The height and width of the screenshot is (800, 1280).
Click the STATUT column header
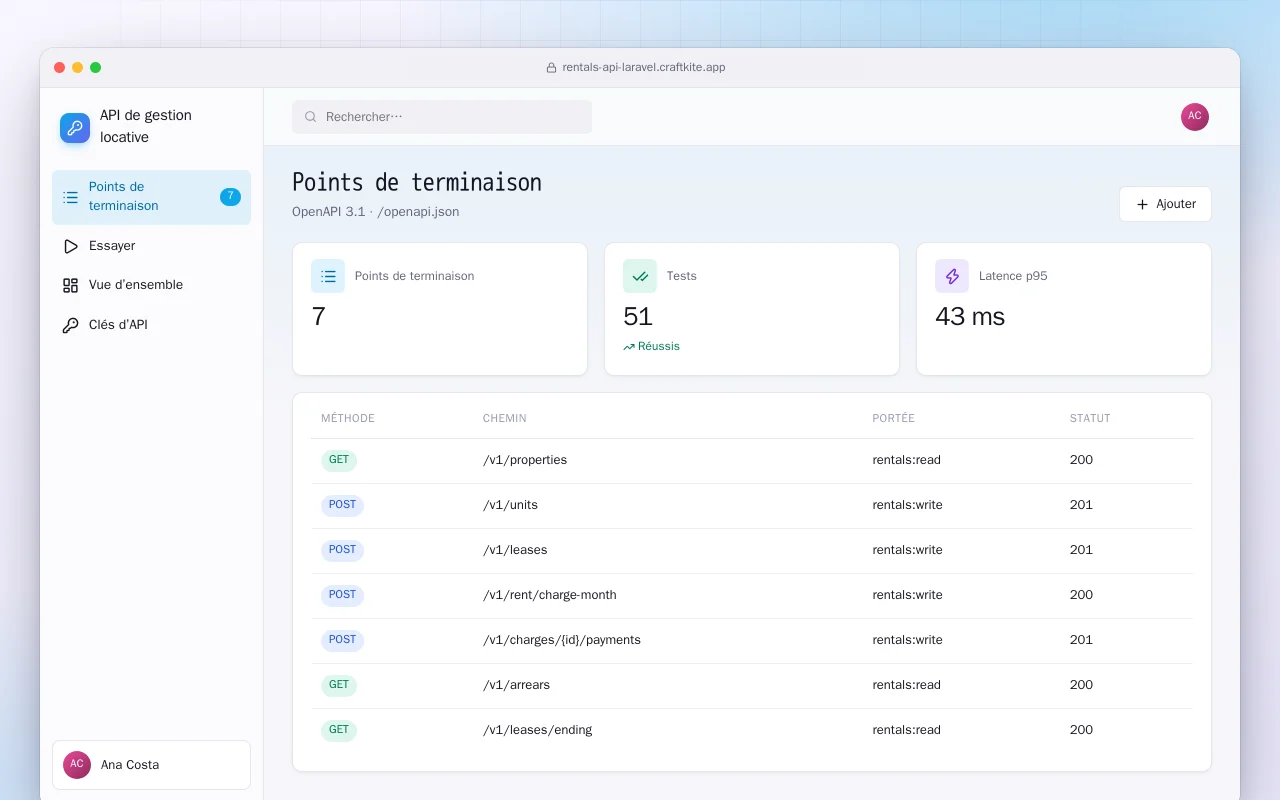[1090, 419]
